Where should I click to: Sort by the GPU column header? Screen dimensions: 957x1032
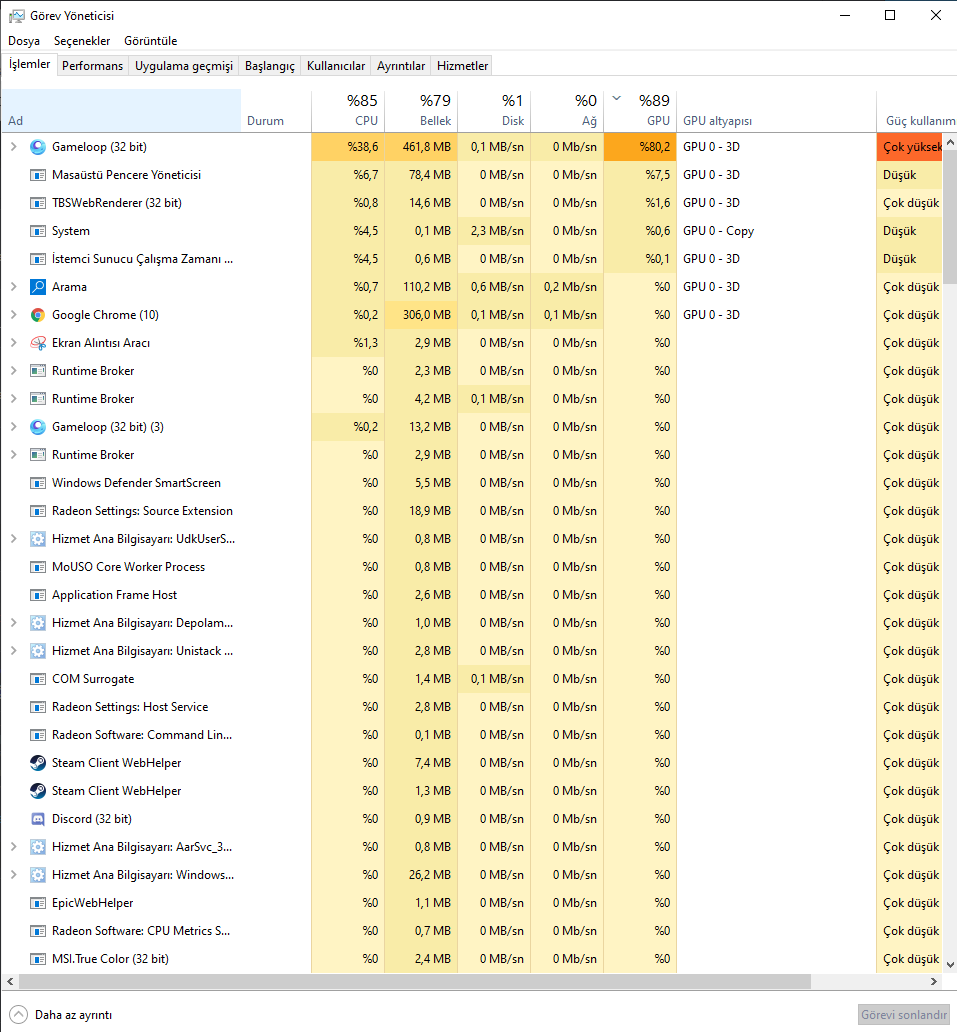(640, 111)
